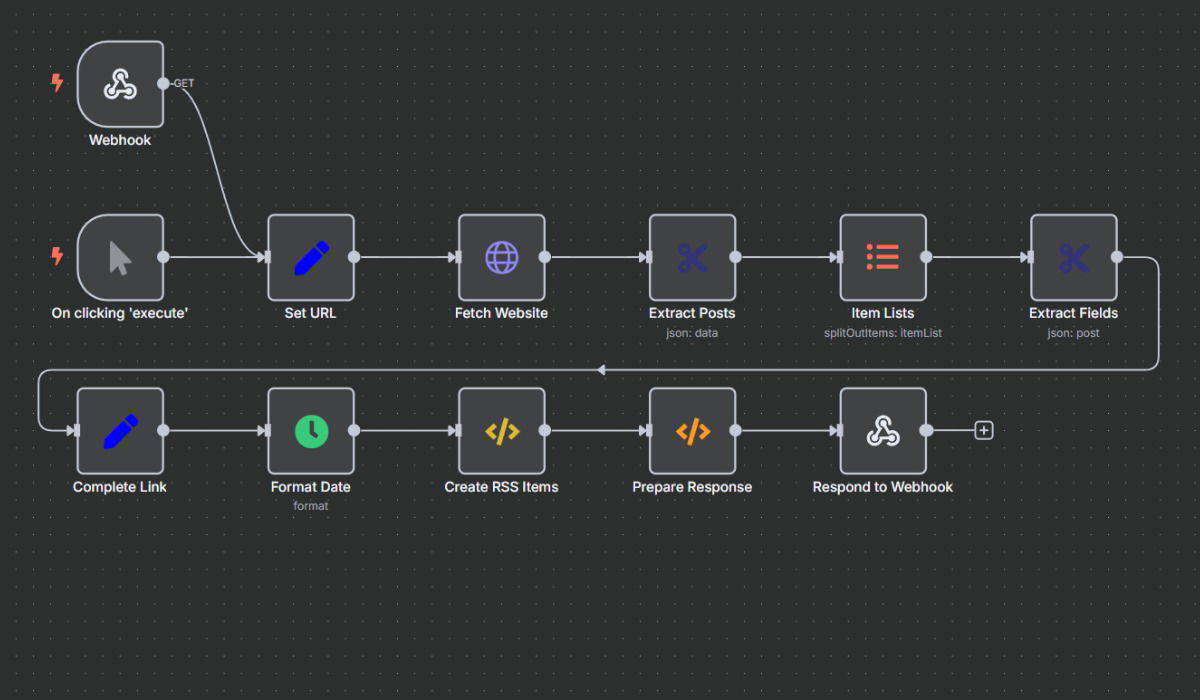Click lightning trigger icon beside execute node
Viewport: 1200px width, 700px height.
point(58,256)
